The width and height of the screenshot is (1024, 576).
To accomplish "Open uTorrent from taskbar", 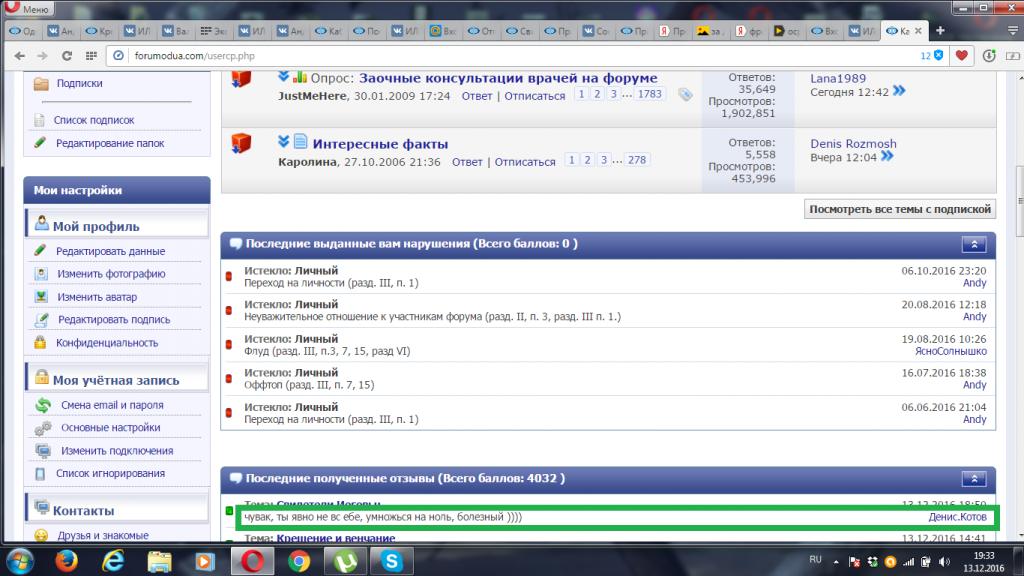I will pyautogui.click(x=345, y=561).
